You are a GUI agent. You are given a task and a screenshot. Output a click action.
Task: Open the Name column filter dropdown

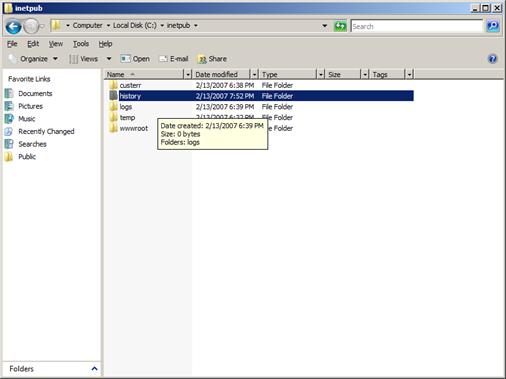pos(188,74)
